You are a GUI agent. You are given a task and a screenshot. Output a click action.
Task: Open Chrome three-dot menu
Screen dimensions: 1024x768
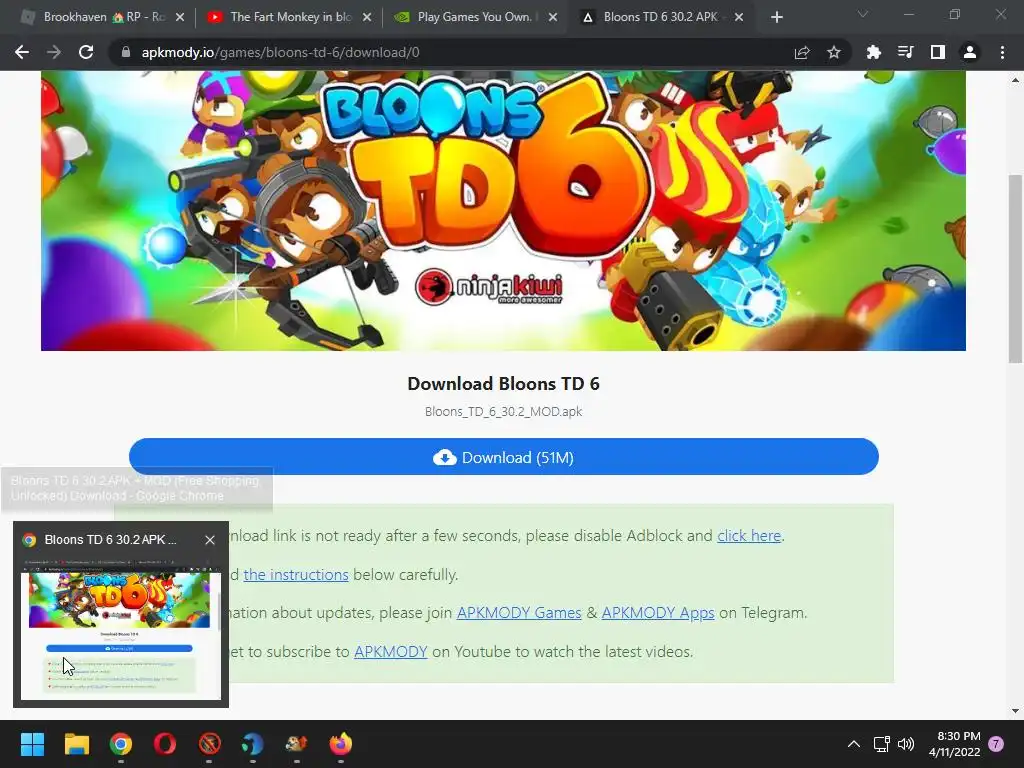[x=1002, y=52]
